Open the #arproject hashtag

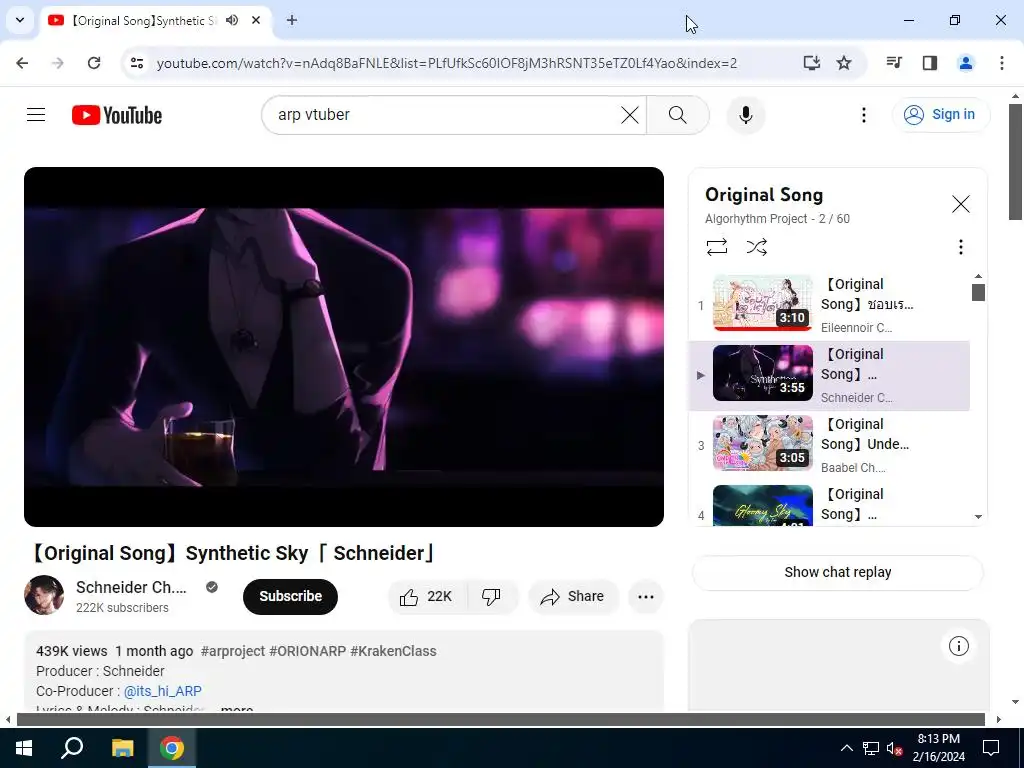[x=233, y=651]
